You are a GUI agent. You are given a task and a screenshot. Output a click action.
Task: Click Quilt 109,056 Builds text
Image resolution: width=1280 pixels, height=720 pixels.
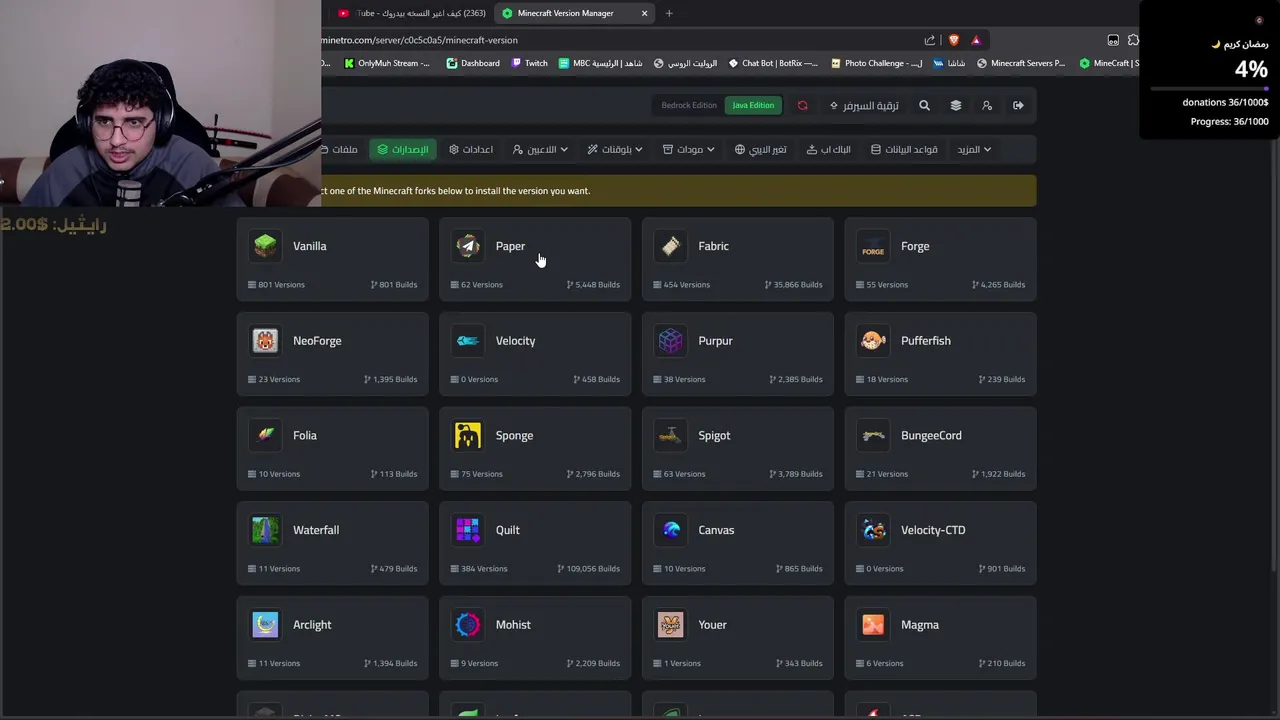pos(592,569)
